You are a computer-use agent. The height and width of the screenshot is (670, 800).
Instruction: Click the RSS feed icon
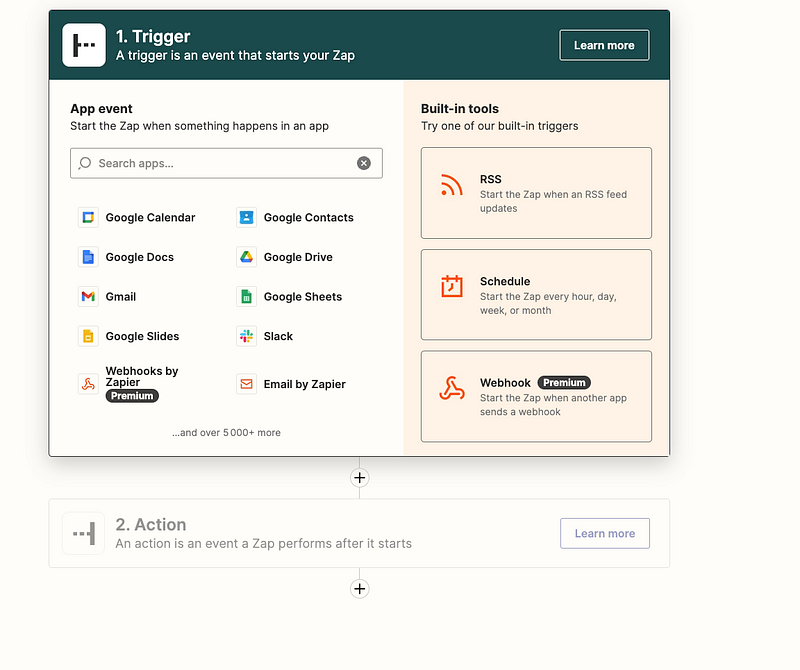click(x=452, y=185)
